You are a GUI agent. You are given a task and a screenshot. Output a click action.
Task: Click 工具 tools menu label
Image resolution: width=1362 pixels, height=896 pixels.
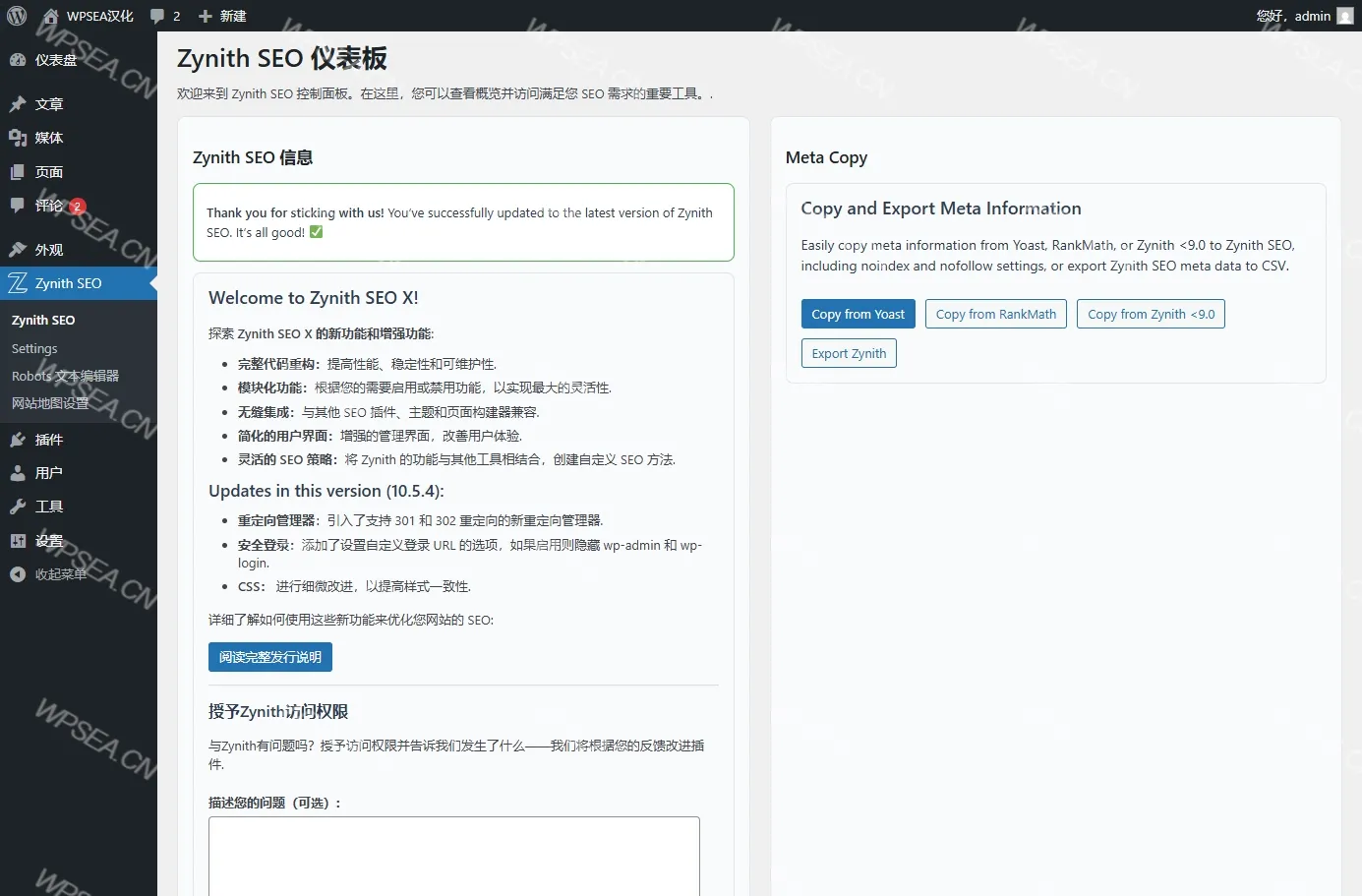point(49,507)
